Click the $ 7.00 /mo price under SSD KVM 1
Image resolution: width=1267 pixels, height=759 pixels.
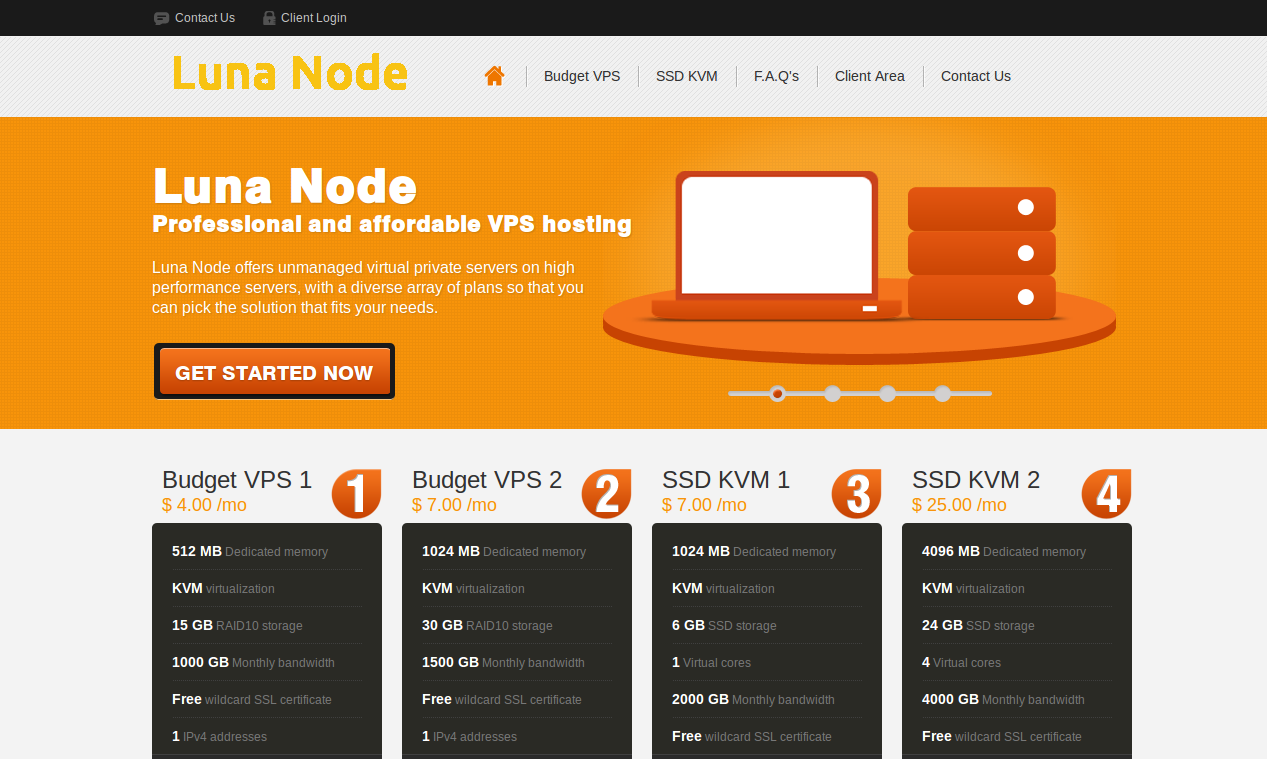coord(704,505)
